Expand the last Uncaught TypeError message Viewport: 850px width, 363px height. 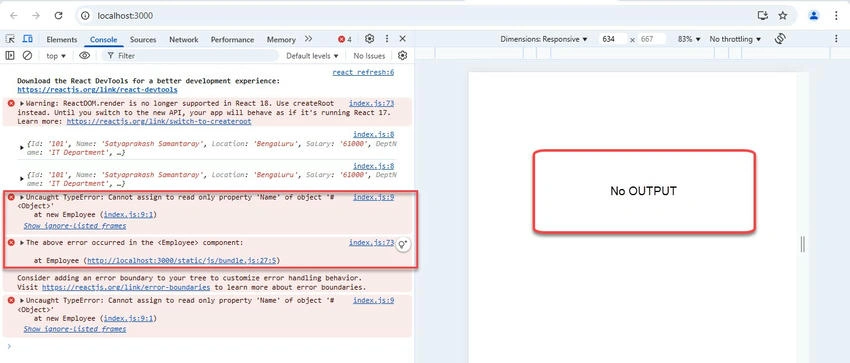coord(22,301)
